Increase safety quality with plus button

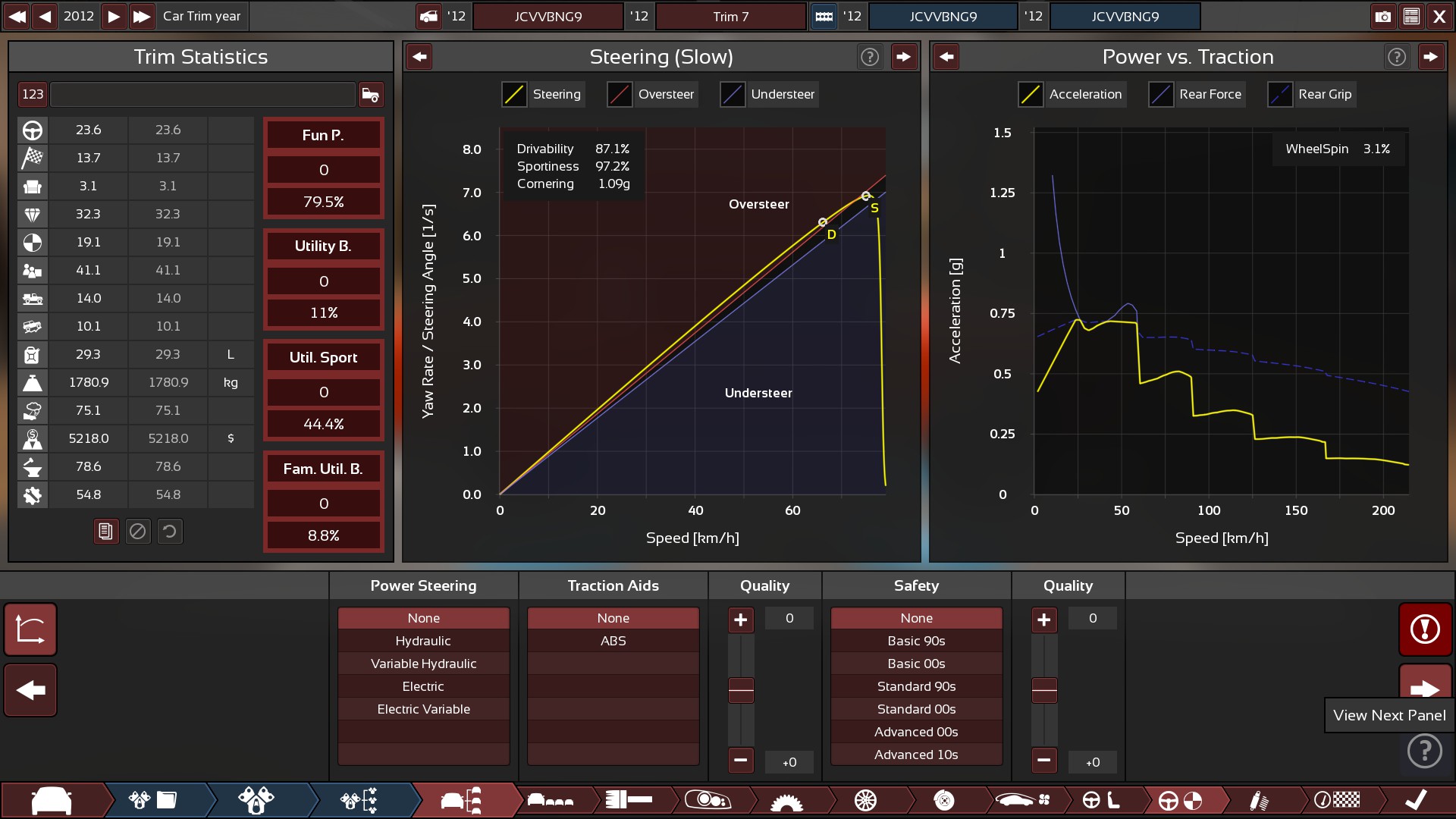pos(1044,620)
